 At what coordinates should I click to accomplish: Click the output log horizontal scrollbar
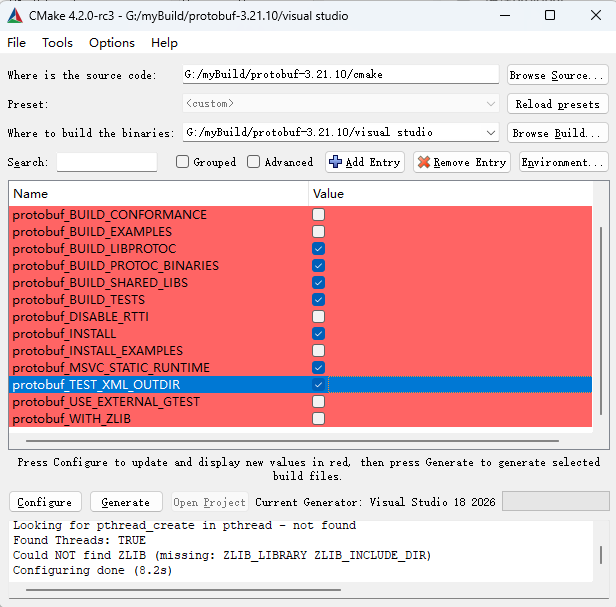click(183, 590)
